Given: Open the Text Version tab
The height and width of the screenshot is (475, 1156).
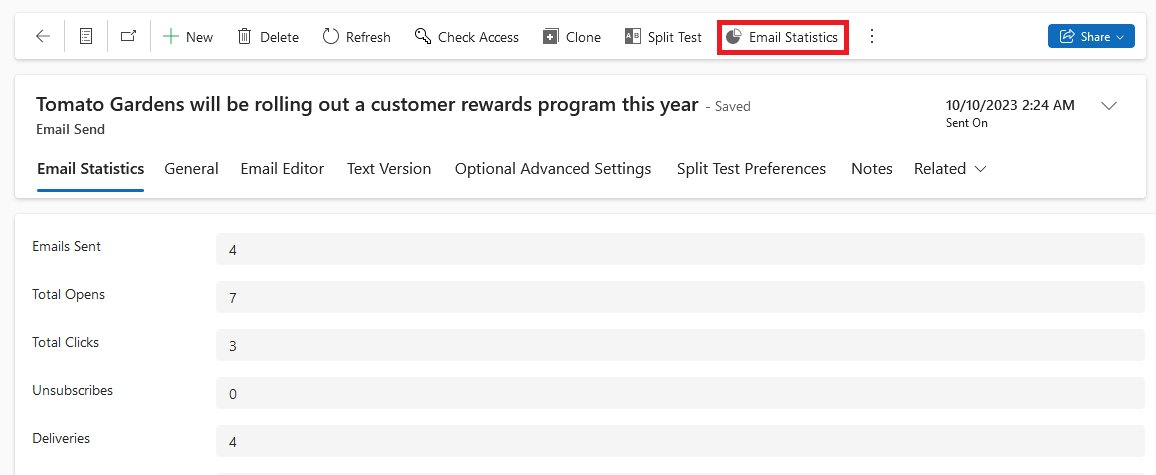Looking at the screenshot, I should tap(389, 169).
